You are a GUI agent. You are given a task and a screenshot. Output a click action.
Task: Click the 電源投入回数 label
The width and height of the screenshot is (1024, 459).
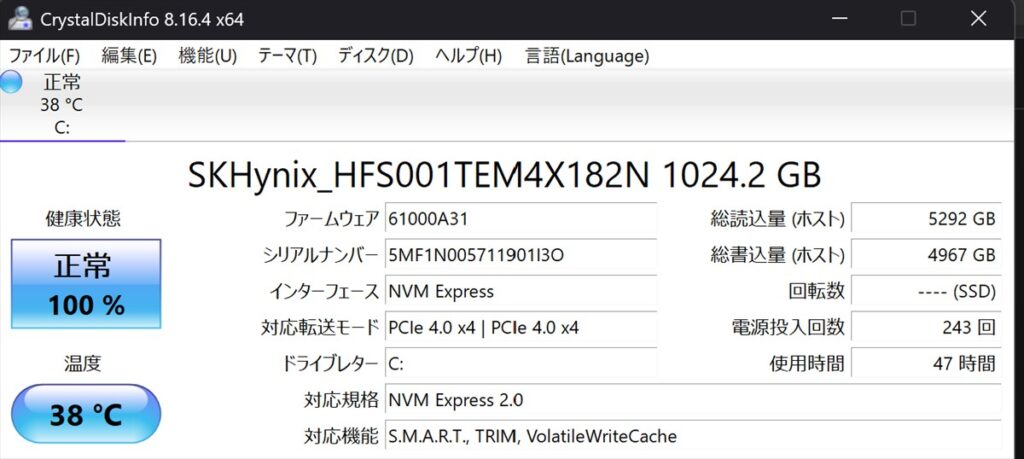click(788, 327)
